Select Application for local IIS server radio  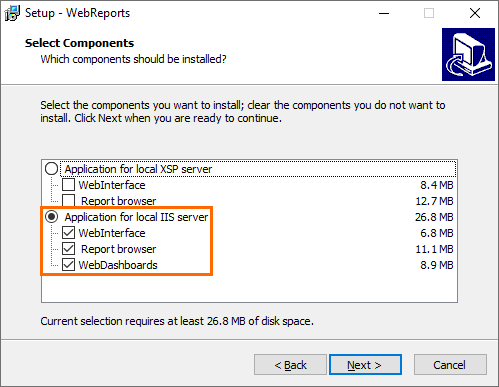point(52,217)
